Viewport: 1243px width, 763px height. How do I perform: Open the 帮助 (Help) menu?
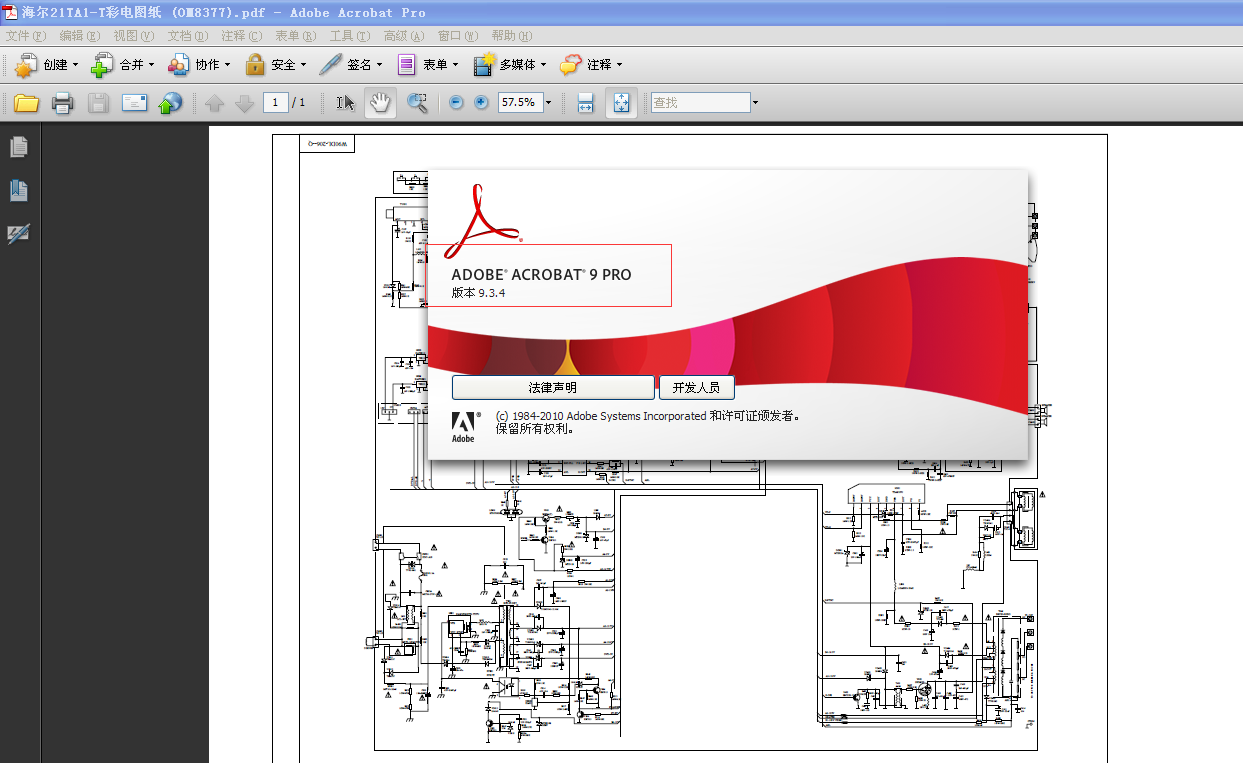(511, 36)
